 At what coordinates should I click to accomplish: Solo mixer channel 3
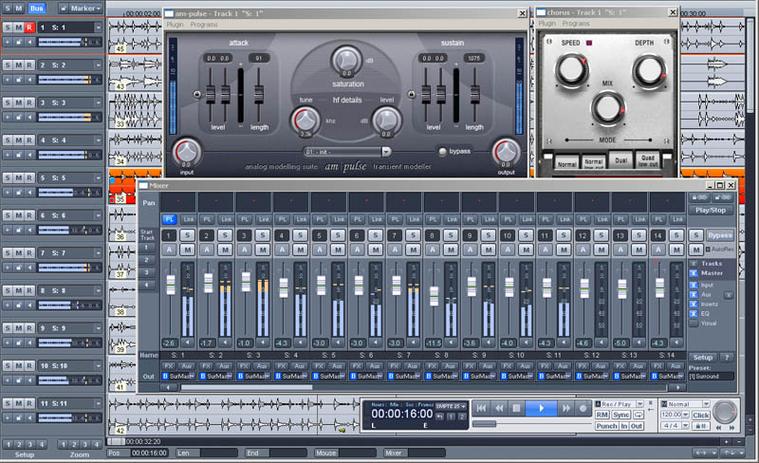point(262,236)
